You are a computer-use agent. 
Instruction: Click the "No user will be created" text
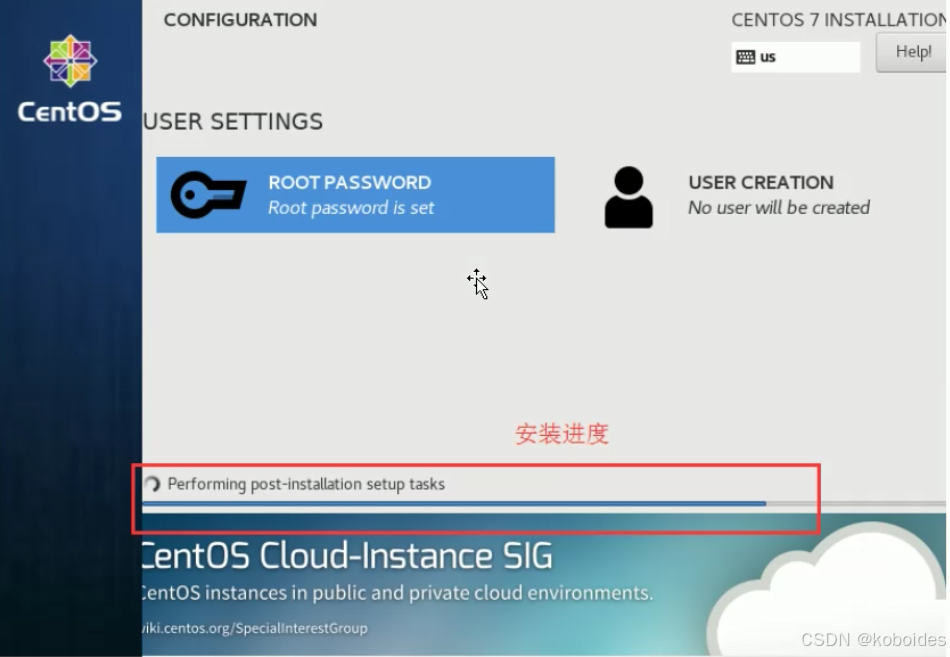coord(779,208)
